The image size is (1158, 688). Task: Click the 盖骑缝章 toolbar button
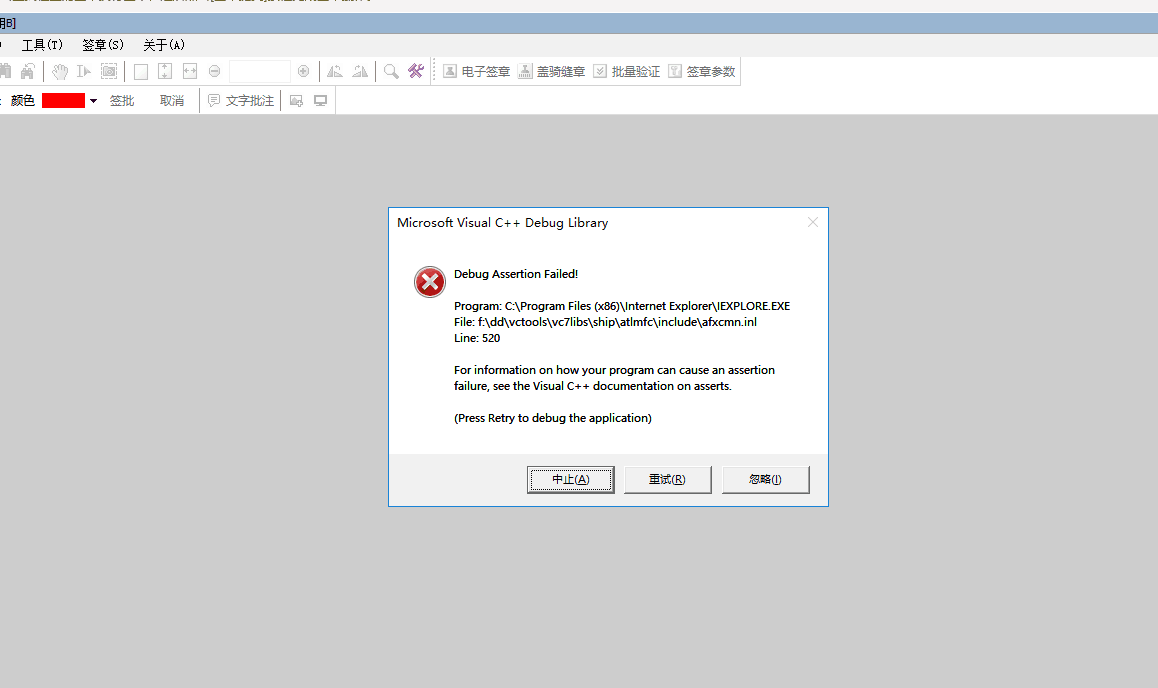(x=552, y=71)
